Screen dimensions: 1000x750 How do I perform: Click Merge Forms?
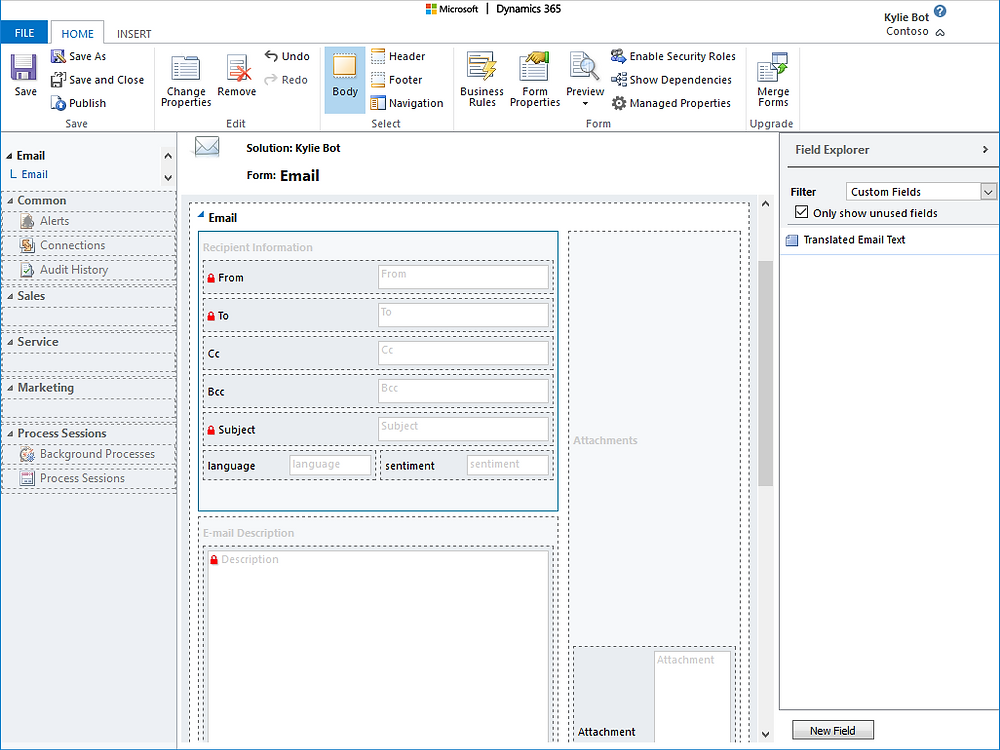tap(773, 80)
